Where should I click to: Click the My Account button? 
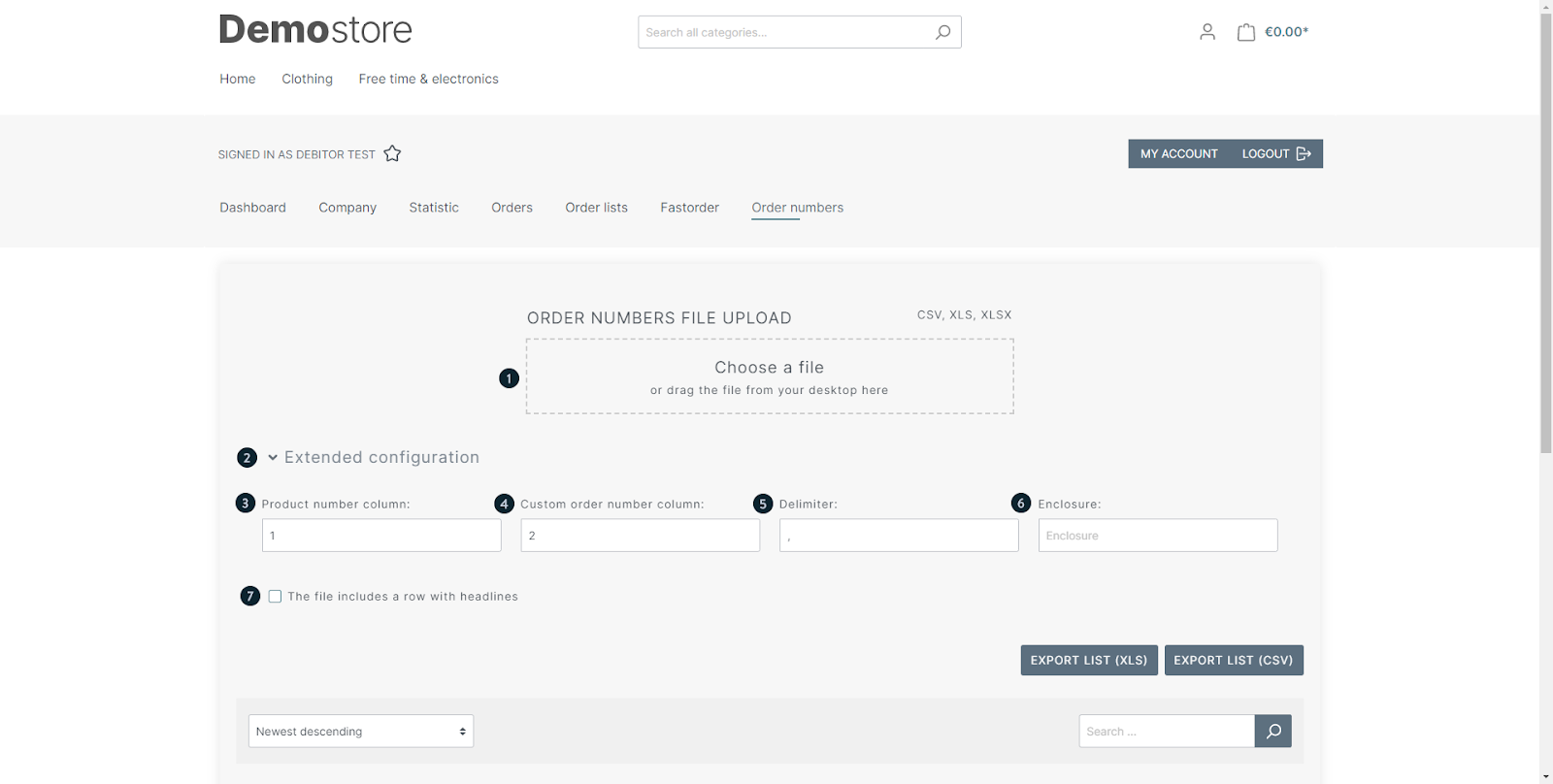tap(1179, 153)
